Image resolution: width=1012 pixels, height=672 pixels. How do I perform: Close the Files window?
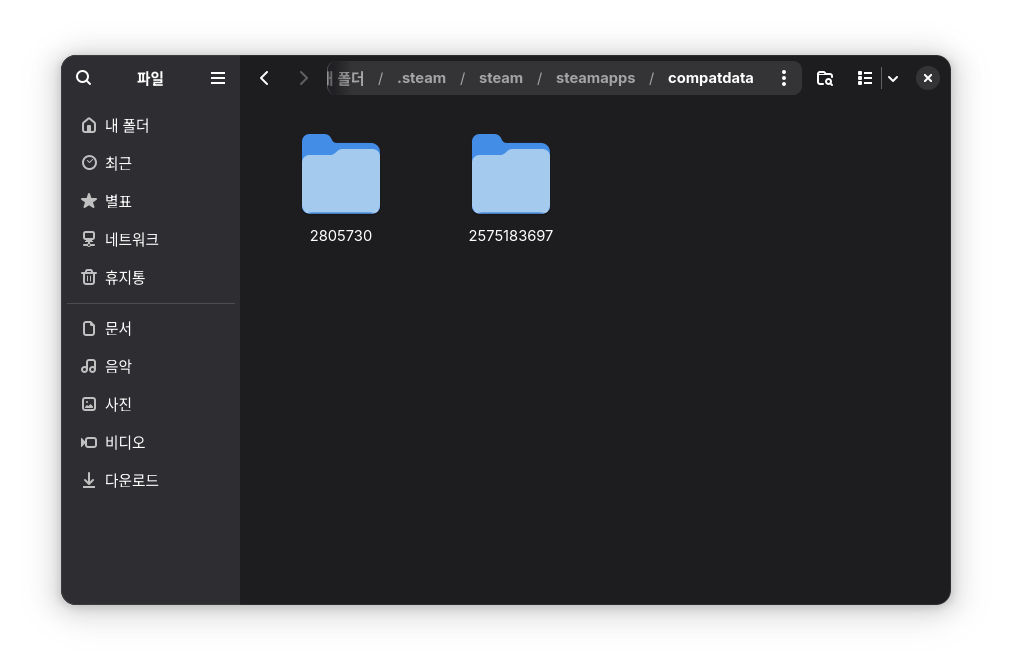click(928, 78)
